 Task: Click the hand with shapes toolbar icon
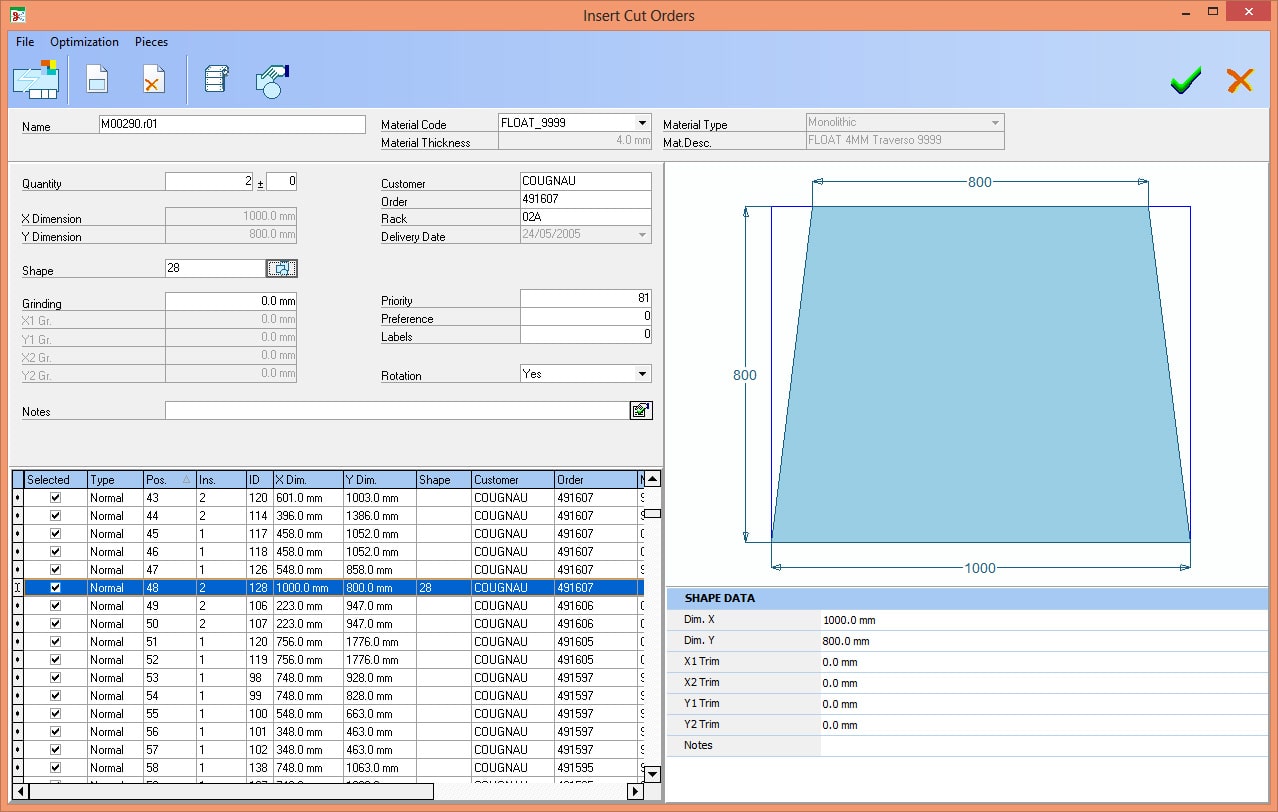click(x=271, y=80)
